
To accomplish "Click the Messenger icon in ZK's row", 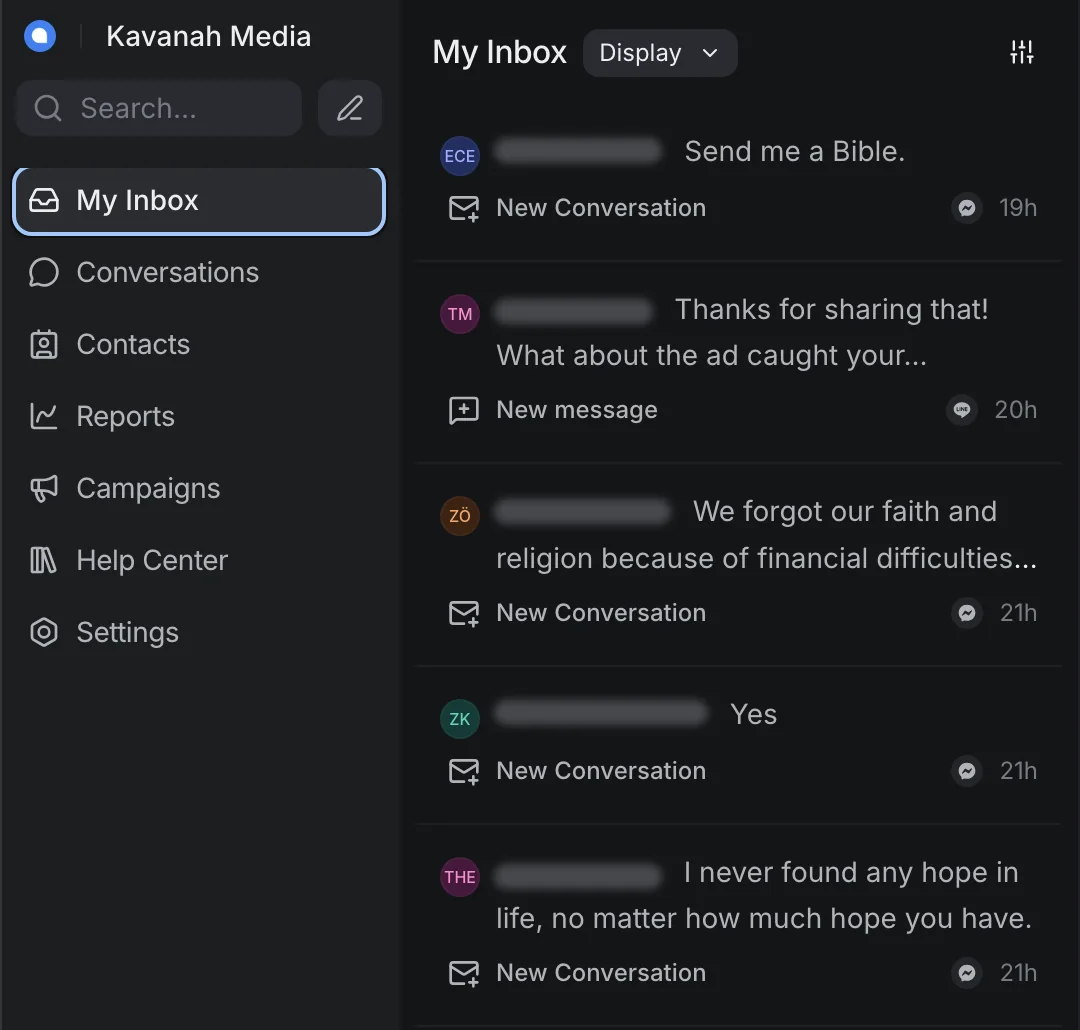I will coord(967,771).
